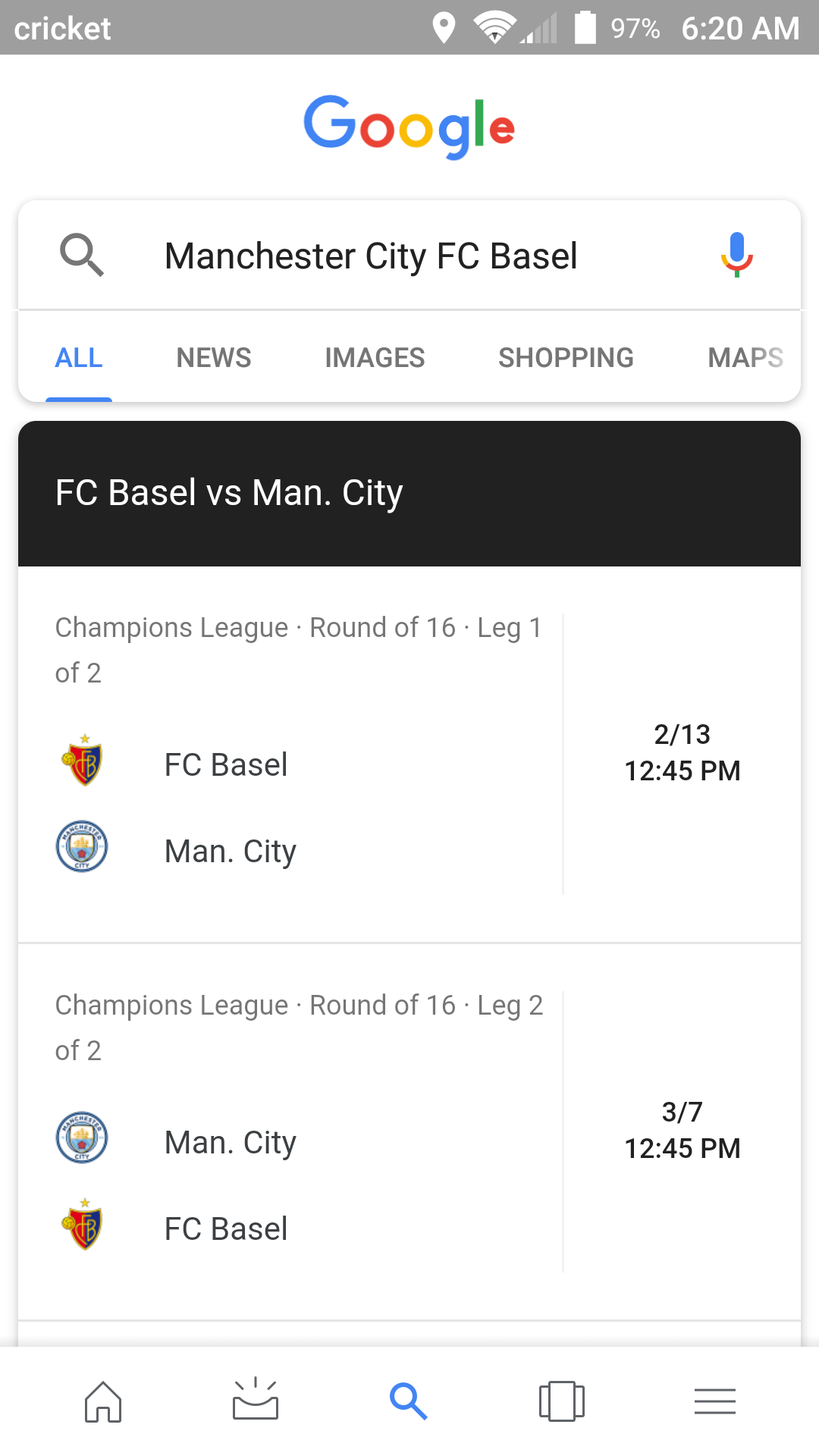Screen dimensions: 819x1456
Task: Tap the Google logo
Action: (409, 127)
